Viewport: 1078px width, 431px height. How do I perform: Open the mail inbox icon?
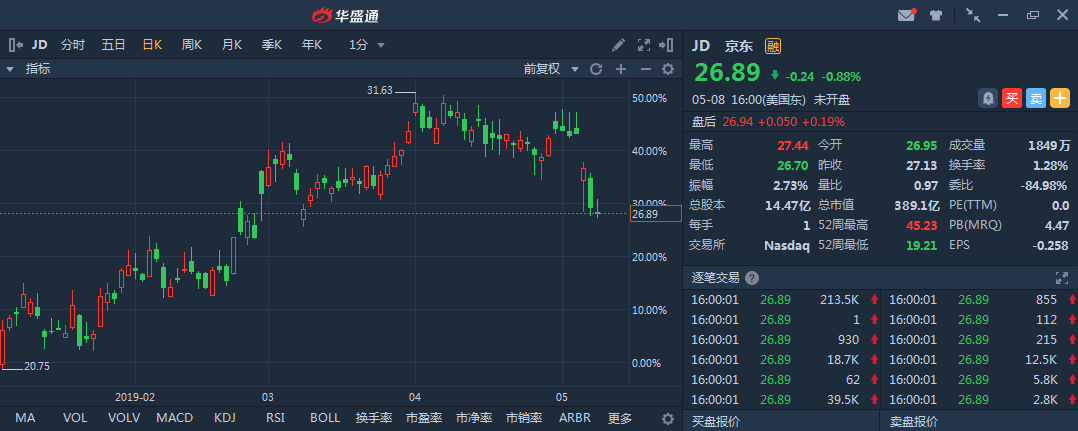coord(907,15)
